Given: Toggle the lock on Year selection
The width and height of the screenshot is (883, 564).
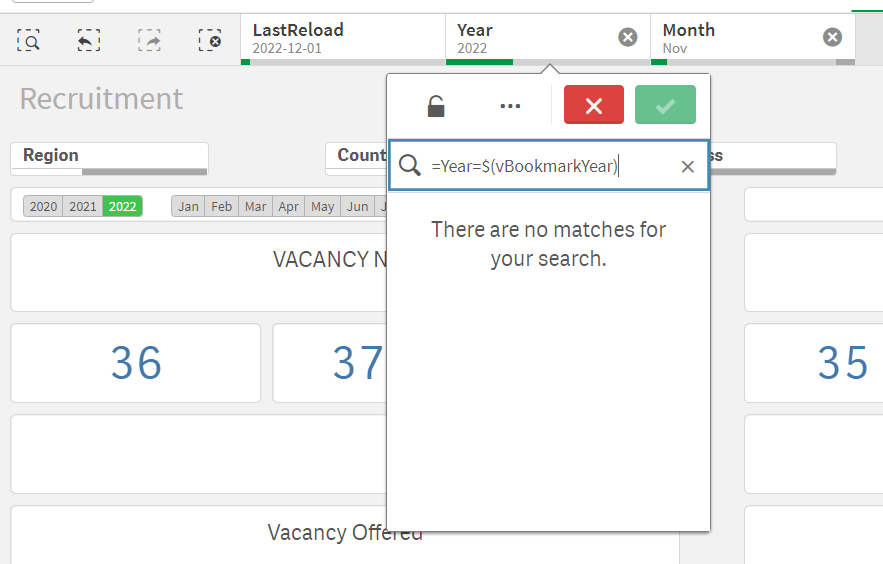Looking at the screenshot, I should 436,106.
